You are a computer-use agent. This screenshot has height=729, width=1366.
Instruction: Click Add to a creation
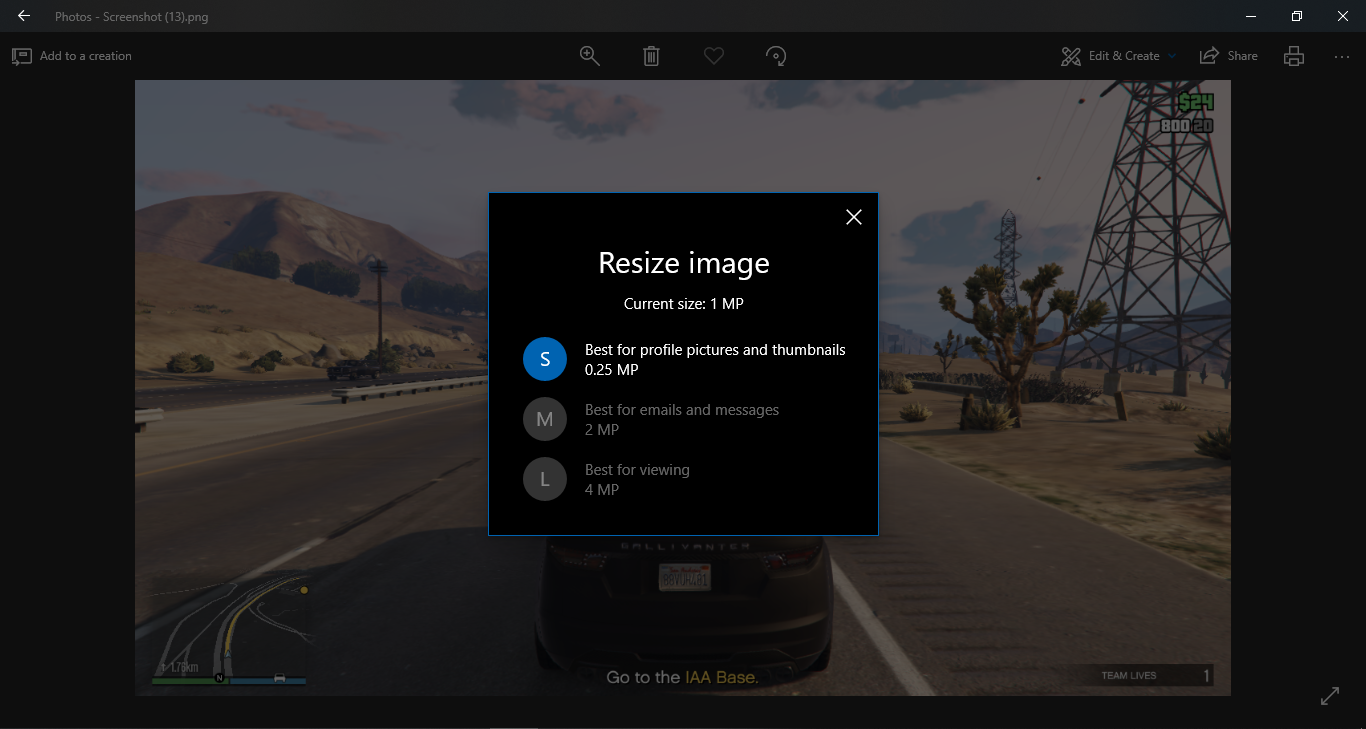tap(72, 56)
